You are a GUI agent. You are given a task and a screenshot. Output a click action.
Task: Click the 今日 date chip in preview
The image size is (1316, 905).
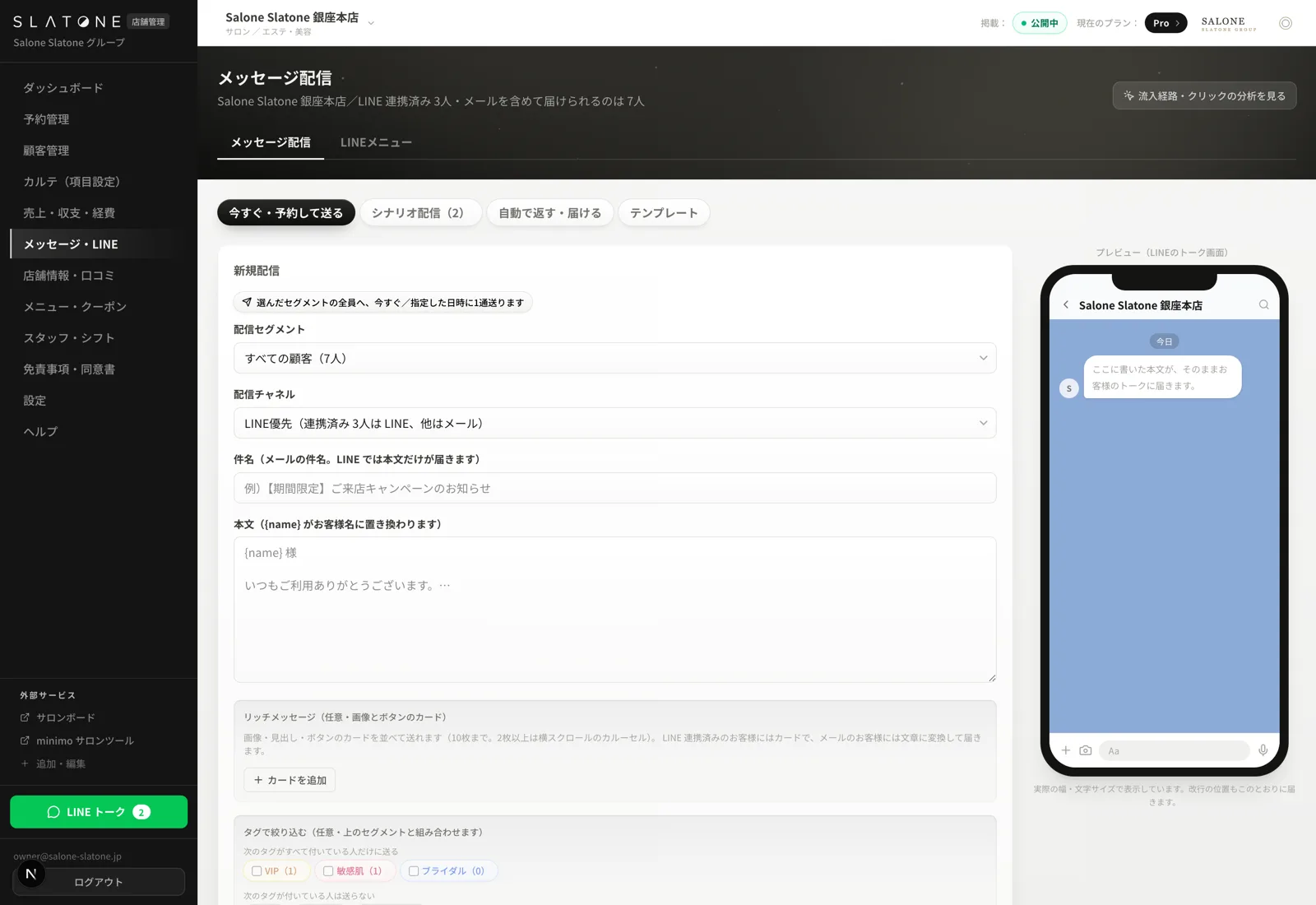pyautogui.click(x=1165, y=341)
